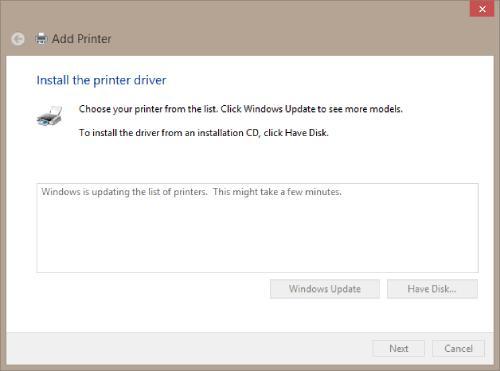Click the large printer graphic beside the instructions
Screen dimensions: 500x371
50,116
